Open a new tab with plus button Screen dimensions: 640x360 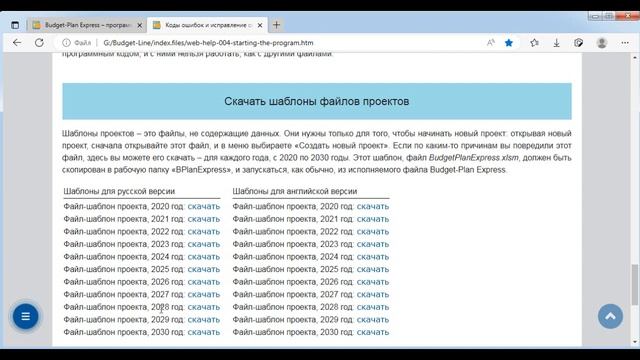click(276, 25)
